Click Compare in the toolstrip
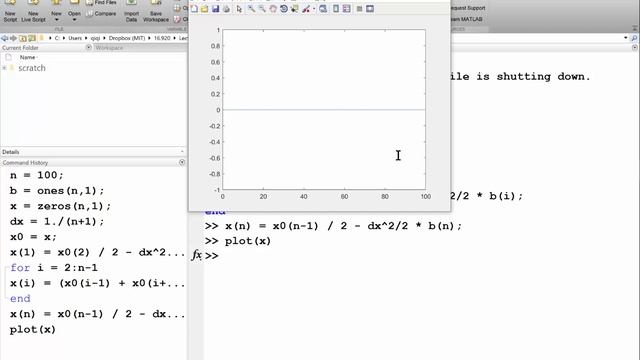 click(x=101, y=14)
